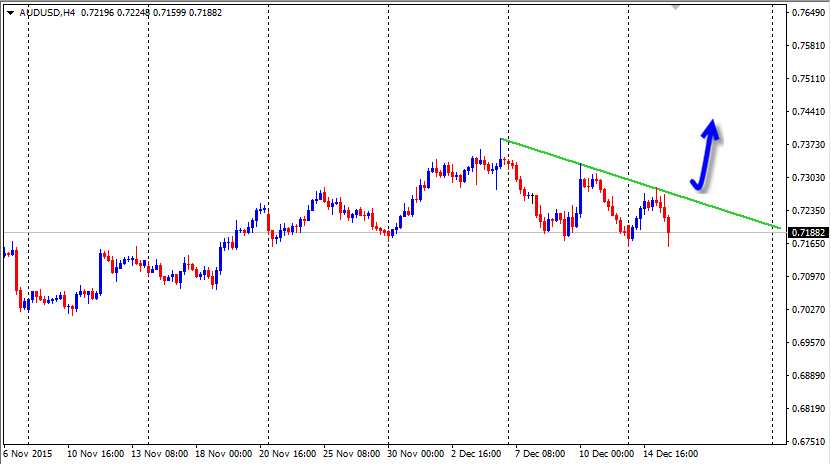The image size is (831, 464).
Task: Click the 20 Nov 16:00 date label
Action: click(287, 454)
